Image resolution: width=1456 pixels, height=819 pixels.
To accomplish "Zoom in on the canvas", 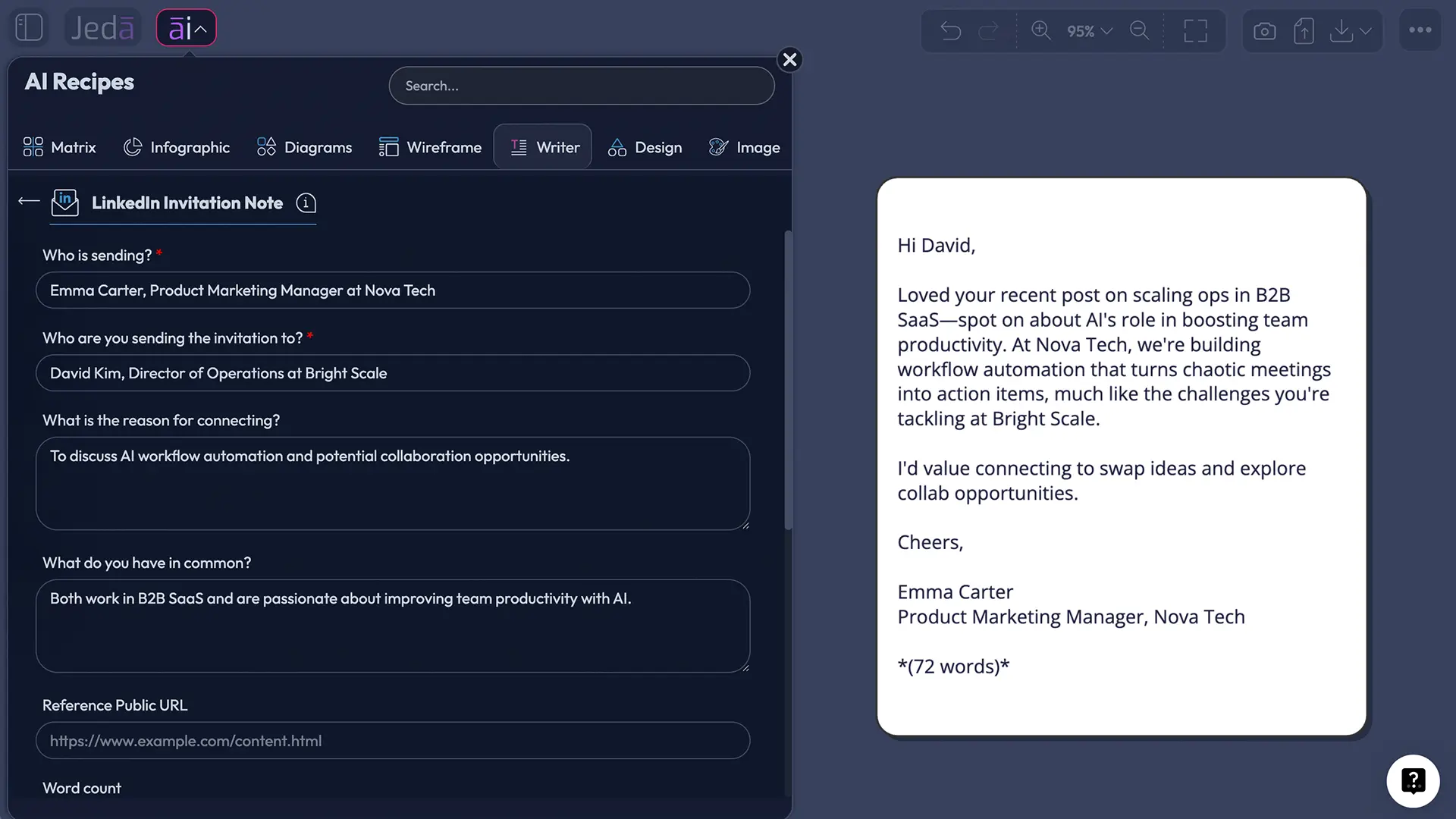I will 1041,30.
